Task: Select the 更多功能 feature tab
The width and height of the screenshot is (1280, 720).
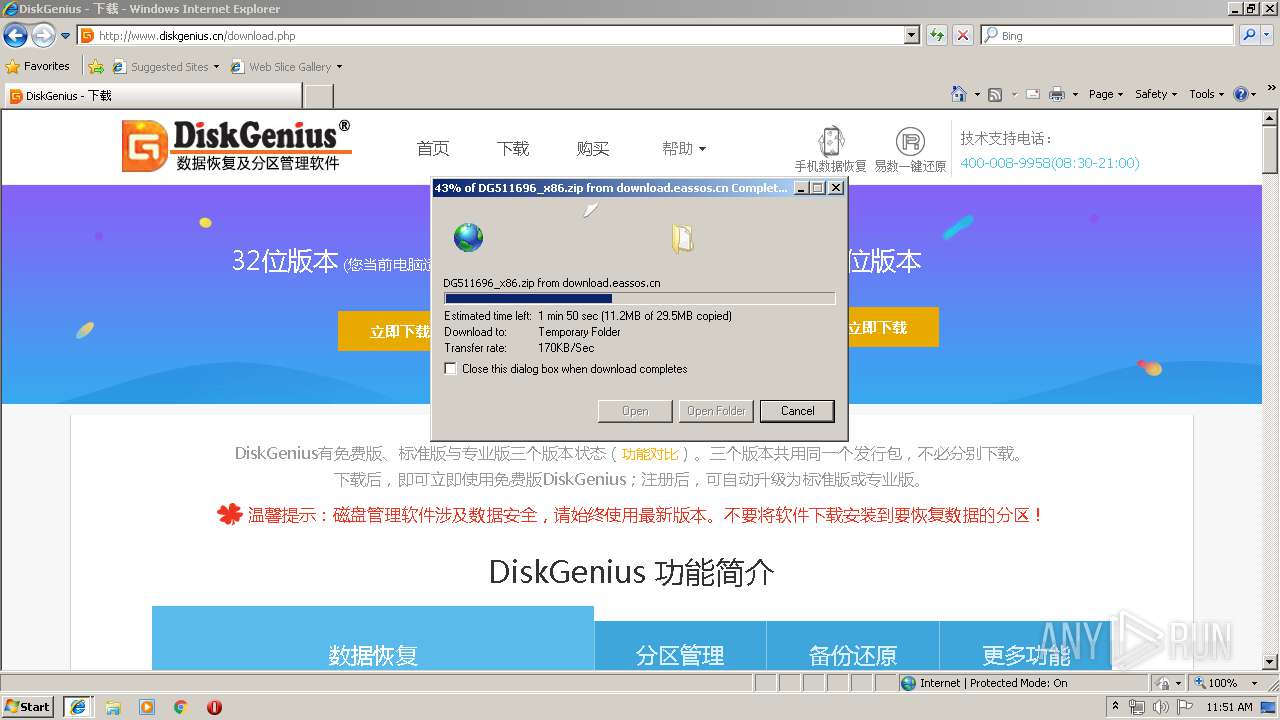Action: tap(1026, 646)
